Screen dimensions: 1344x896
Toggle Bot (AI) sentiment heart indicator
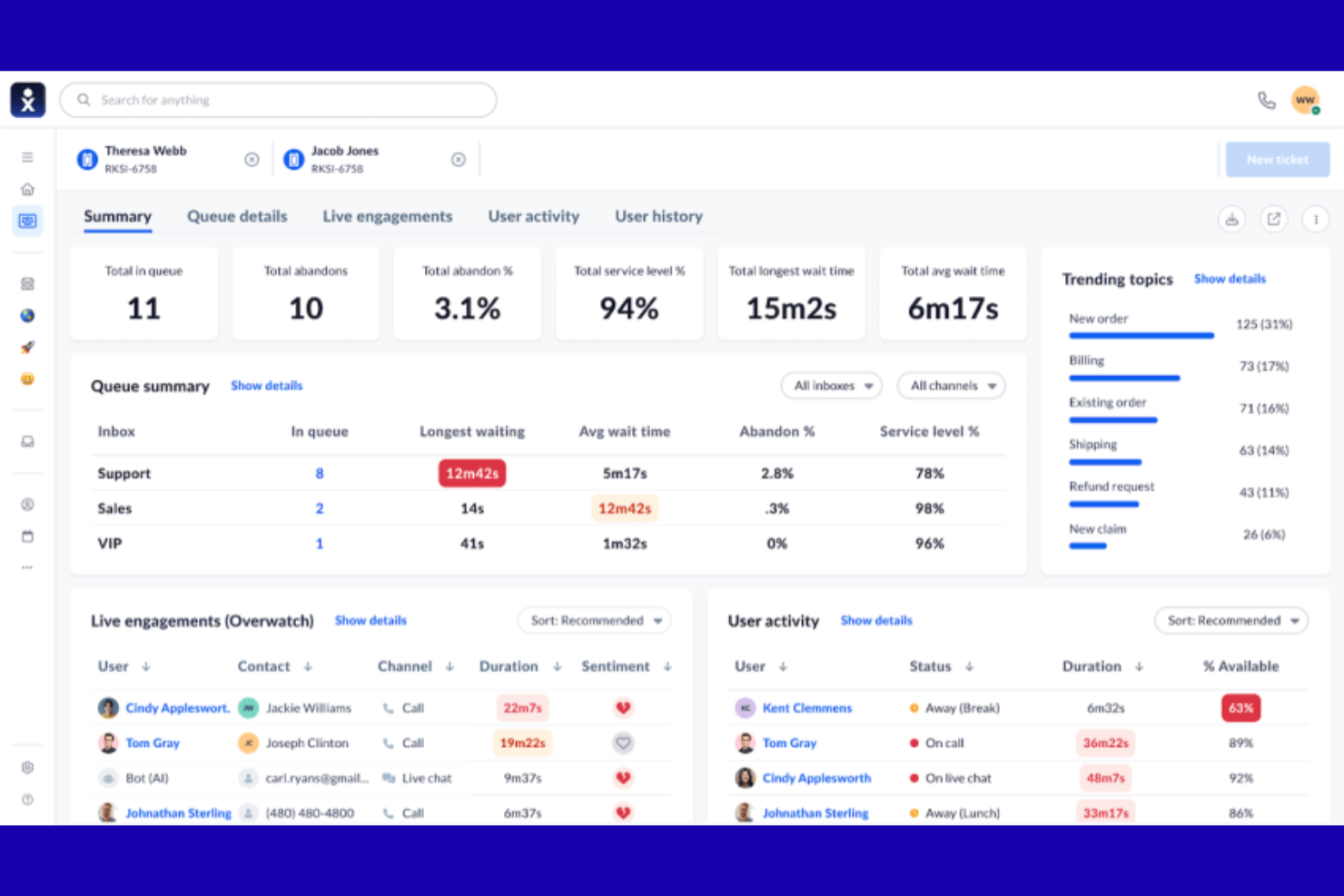pyautogui.click(x=623, y=778)
